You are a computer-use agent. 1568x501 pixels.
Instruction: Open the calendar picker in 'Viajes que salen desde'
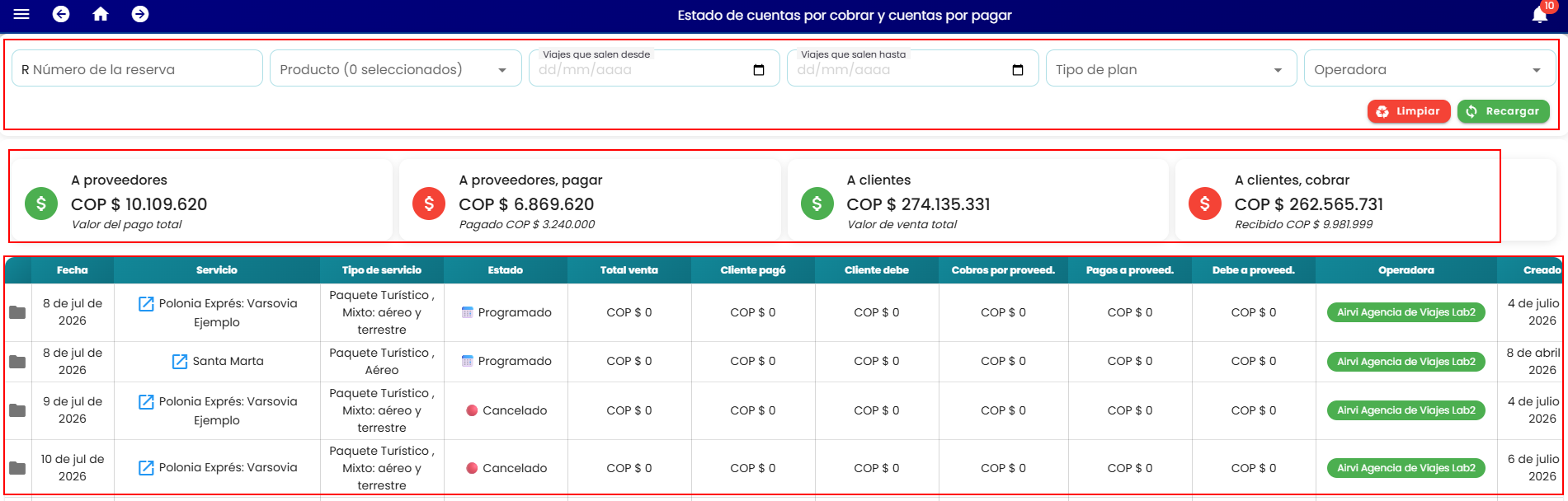[759, 70]
